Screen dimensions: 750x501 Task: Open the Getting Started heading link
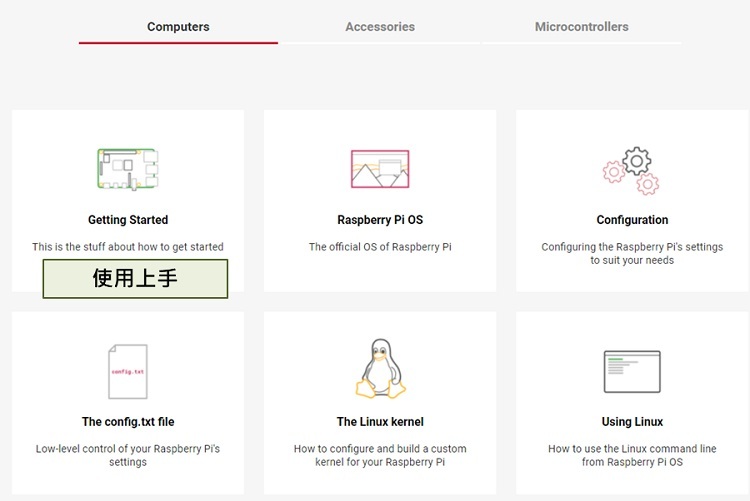(128, 220)
